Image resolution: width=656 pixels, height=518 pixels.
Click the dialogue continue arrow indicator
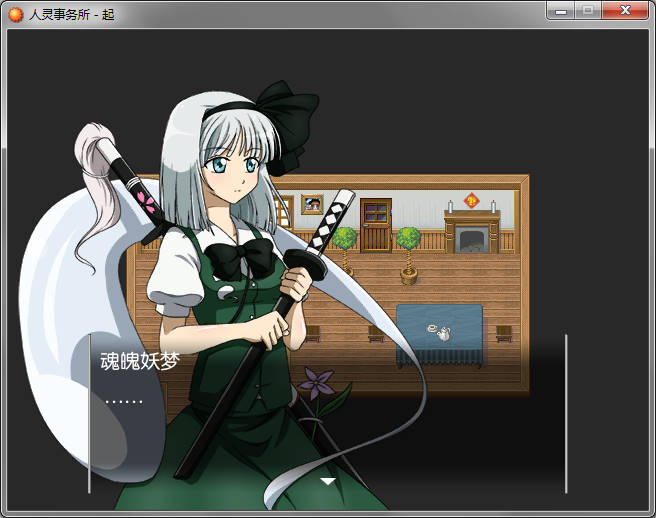coord(328,482)
